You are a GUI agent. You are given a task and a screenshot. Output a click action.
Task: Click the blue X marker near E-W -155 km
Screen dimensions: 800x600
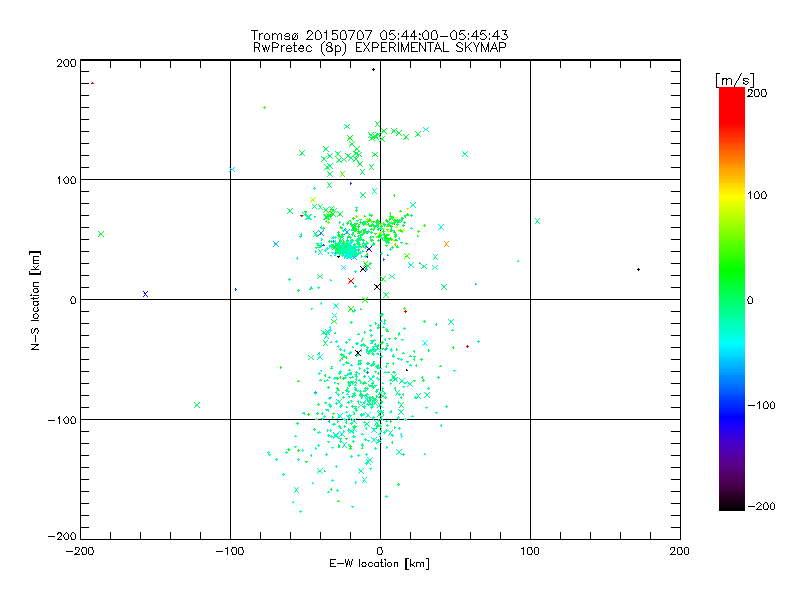(x=145, y=294)
